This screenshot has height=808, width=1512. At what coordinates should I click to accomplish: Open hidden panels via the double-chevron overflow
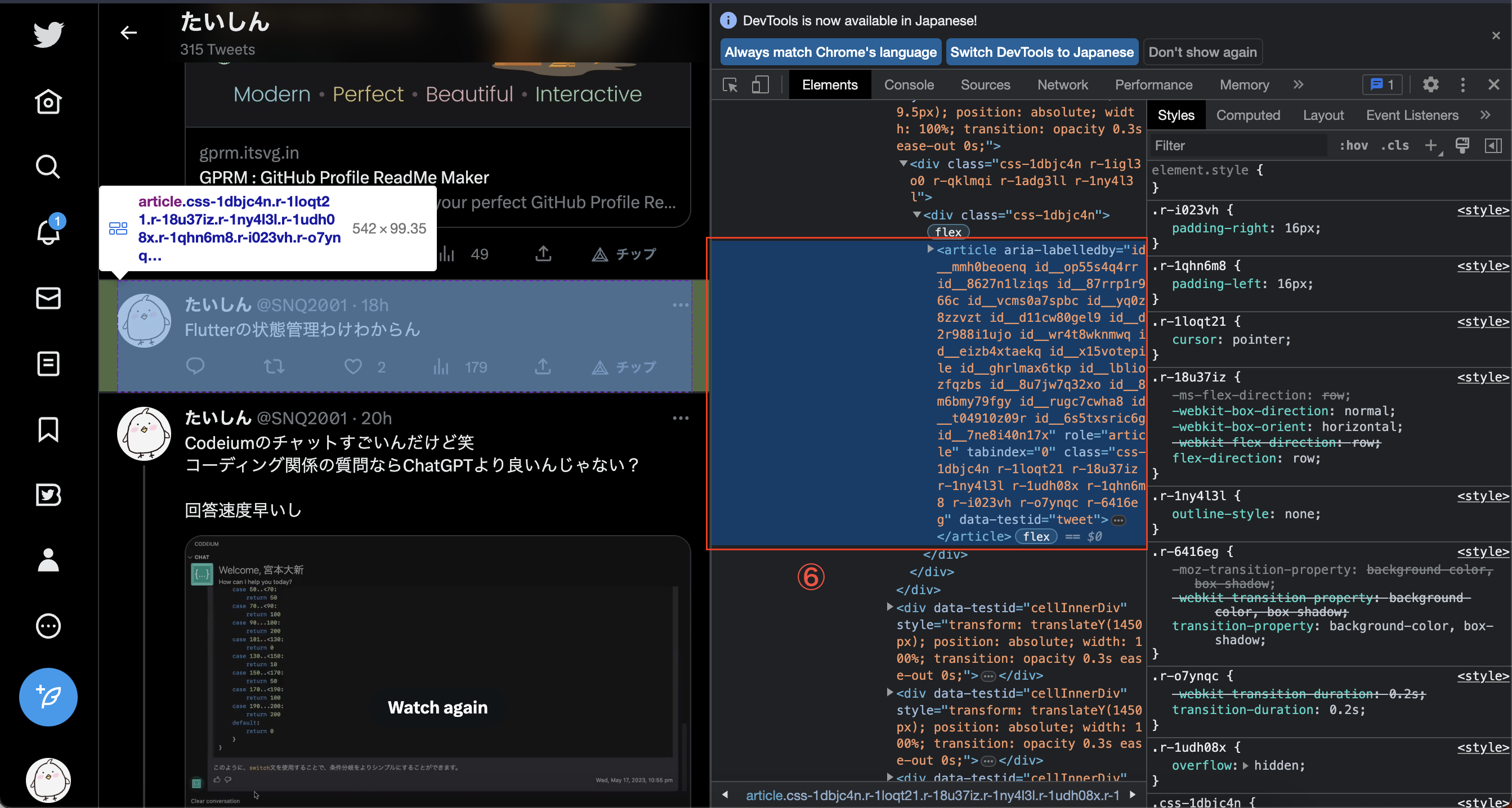(1298, 84)
